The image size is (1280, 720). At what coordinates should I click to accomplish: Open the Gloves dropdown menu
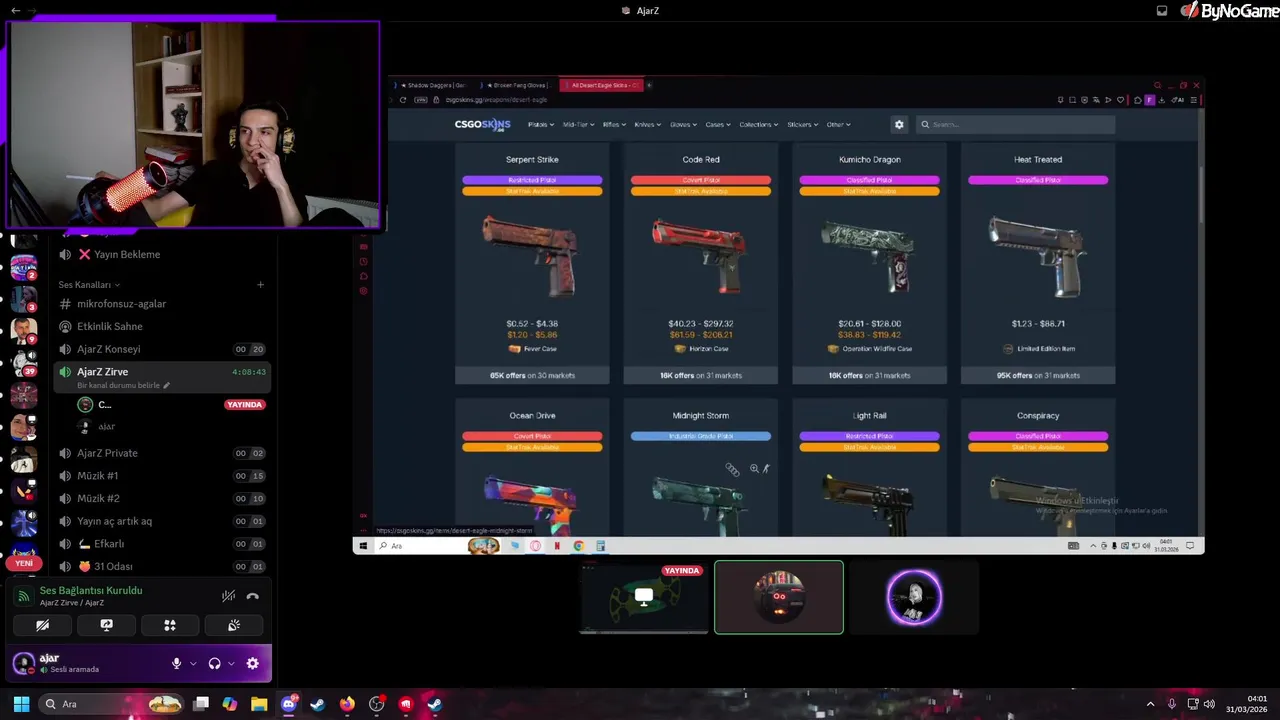click(684, 125)
